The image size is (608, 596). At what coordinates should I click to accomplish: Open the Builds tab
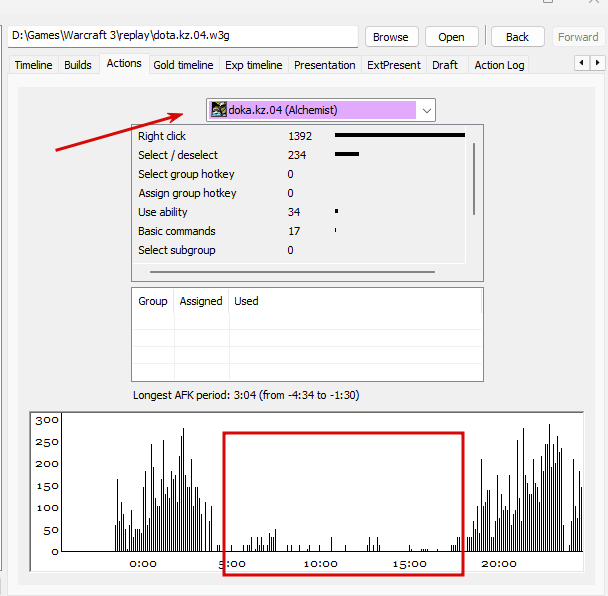point(78,65)
